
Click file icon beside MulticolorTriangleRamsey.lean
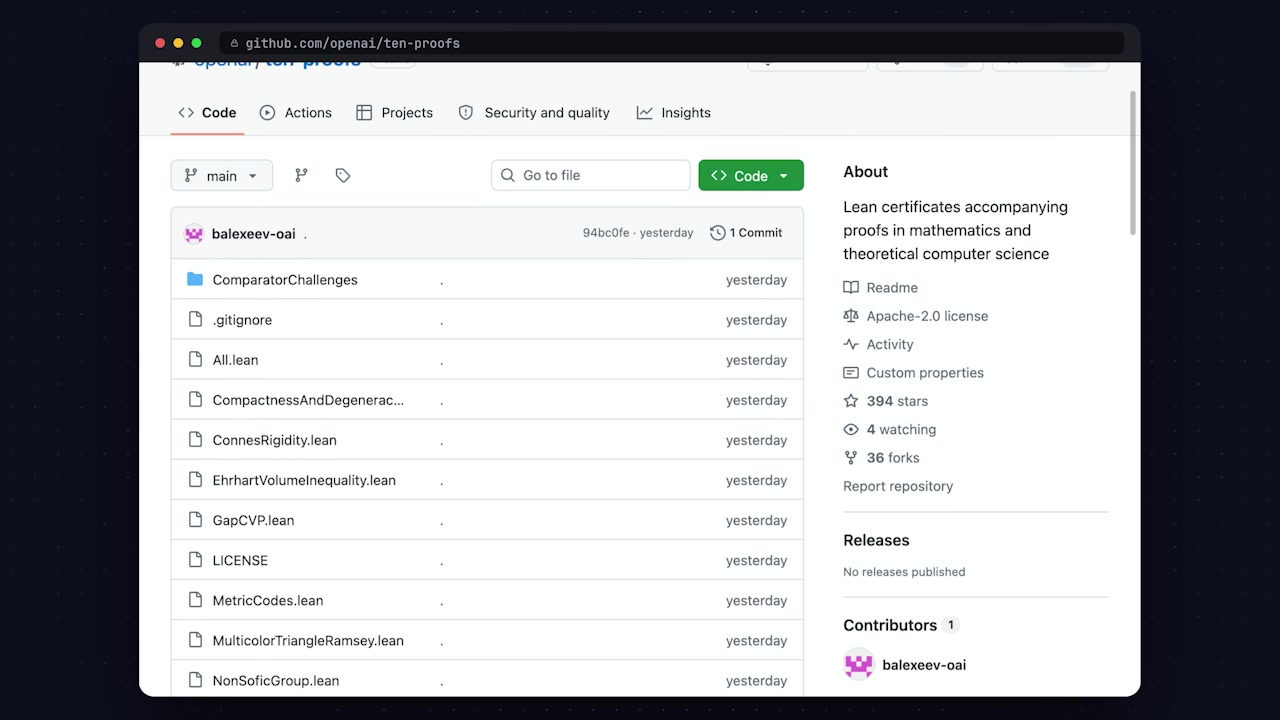click(195, 639)
